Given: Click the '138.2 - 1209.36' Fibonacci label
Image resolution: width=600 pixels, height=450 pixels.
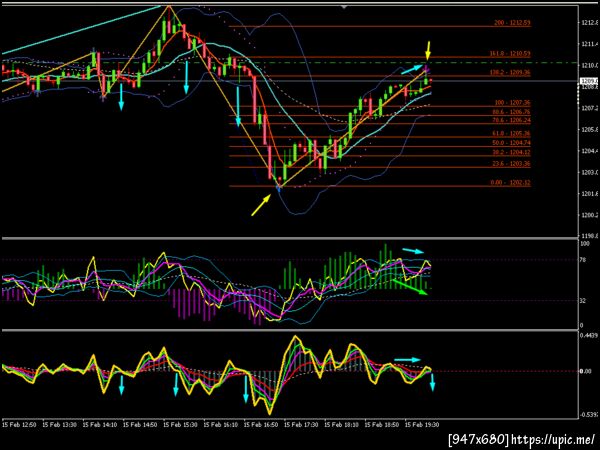Looking at the screenshot, I should coord(510,72).
